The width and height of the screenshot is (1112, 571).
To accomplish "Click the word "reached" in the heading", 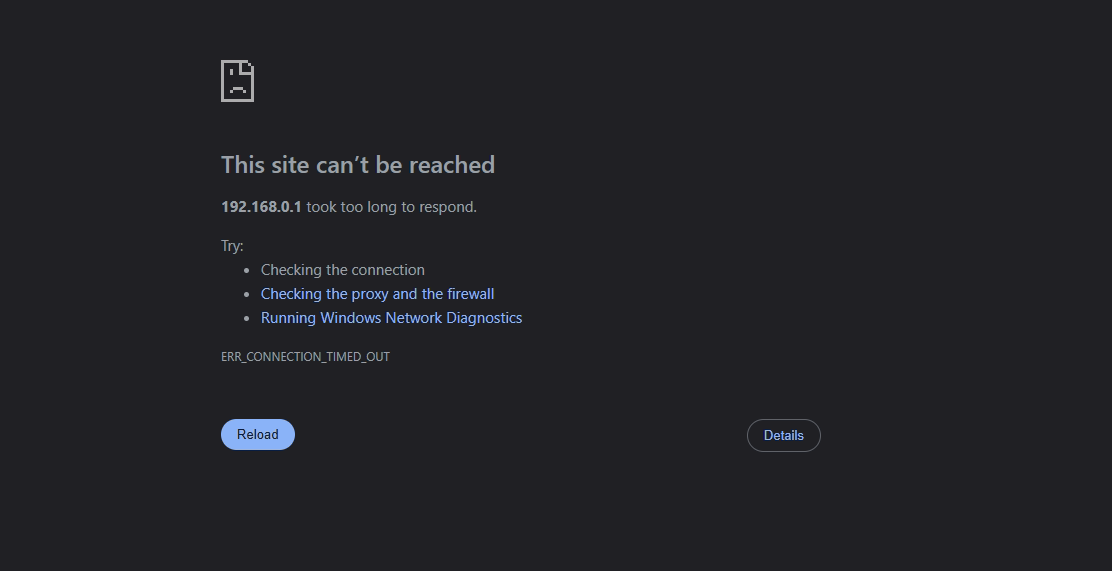I will (456, 165).
